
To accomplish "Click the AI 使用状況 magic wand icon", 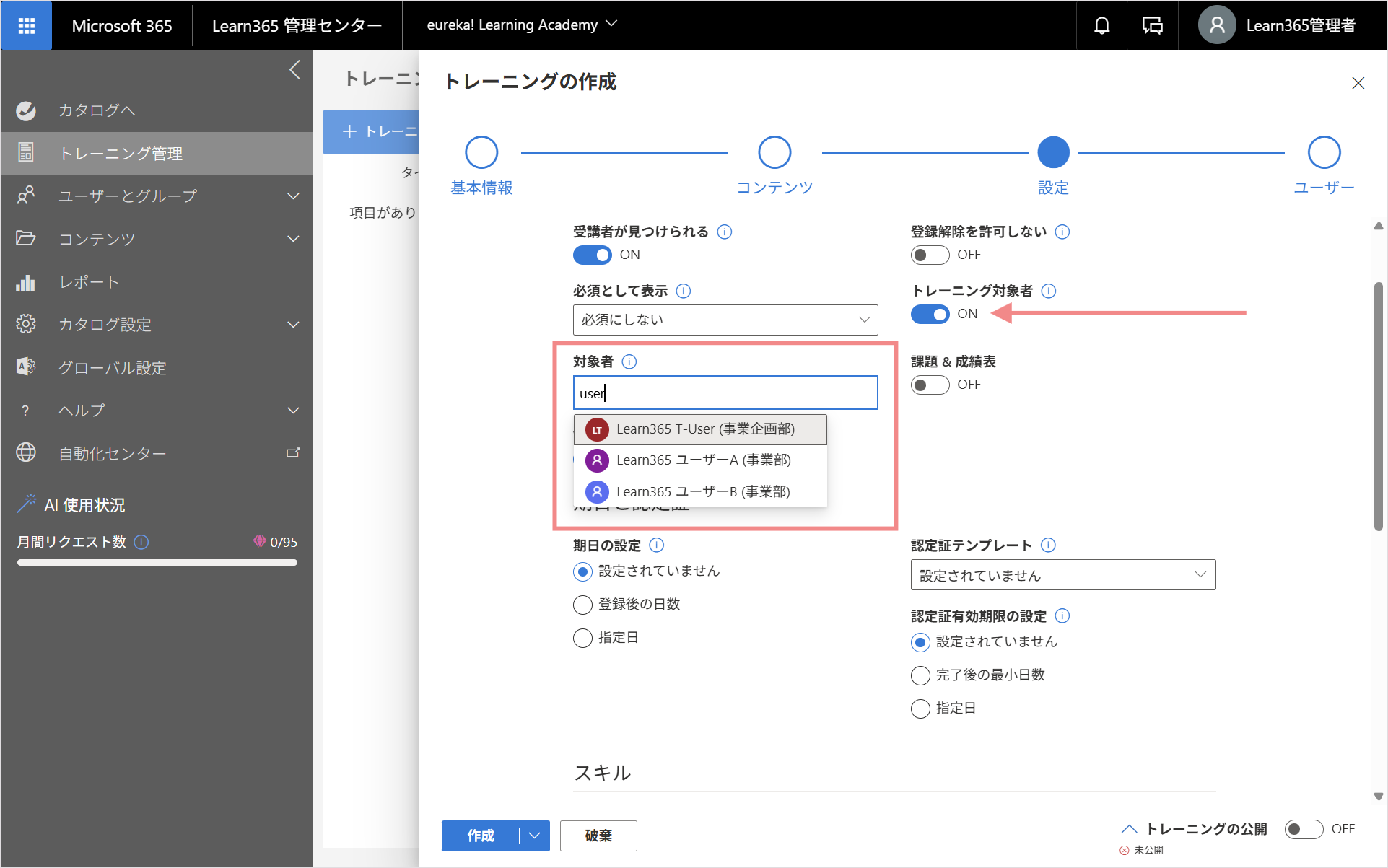I will tap(26, 504).
